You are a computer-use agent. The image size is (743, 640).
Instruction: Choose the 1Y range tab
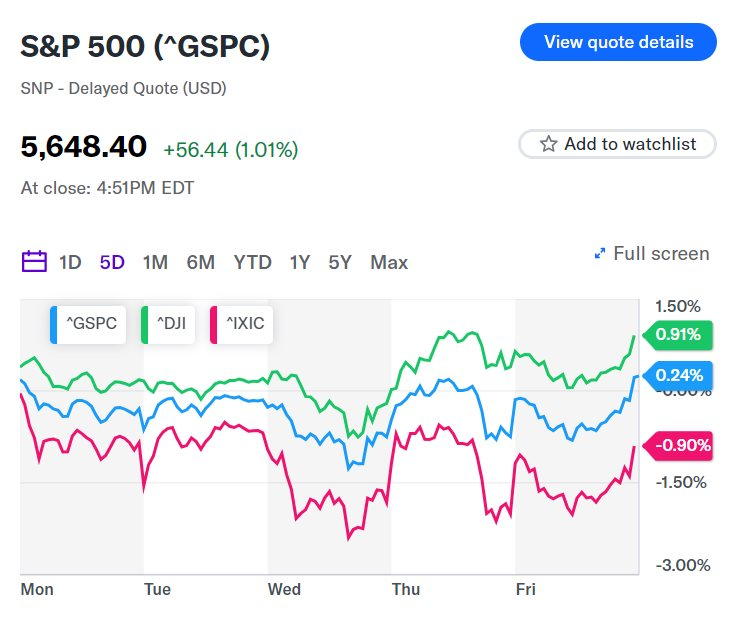pos(300,263)
